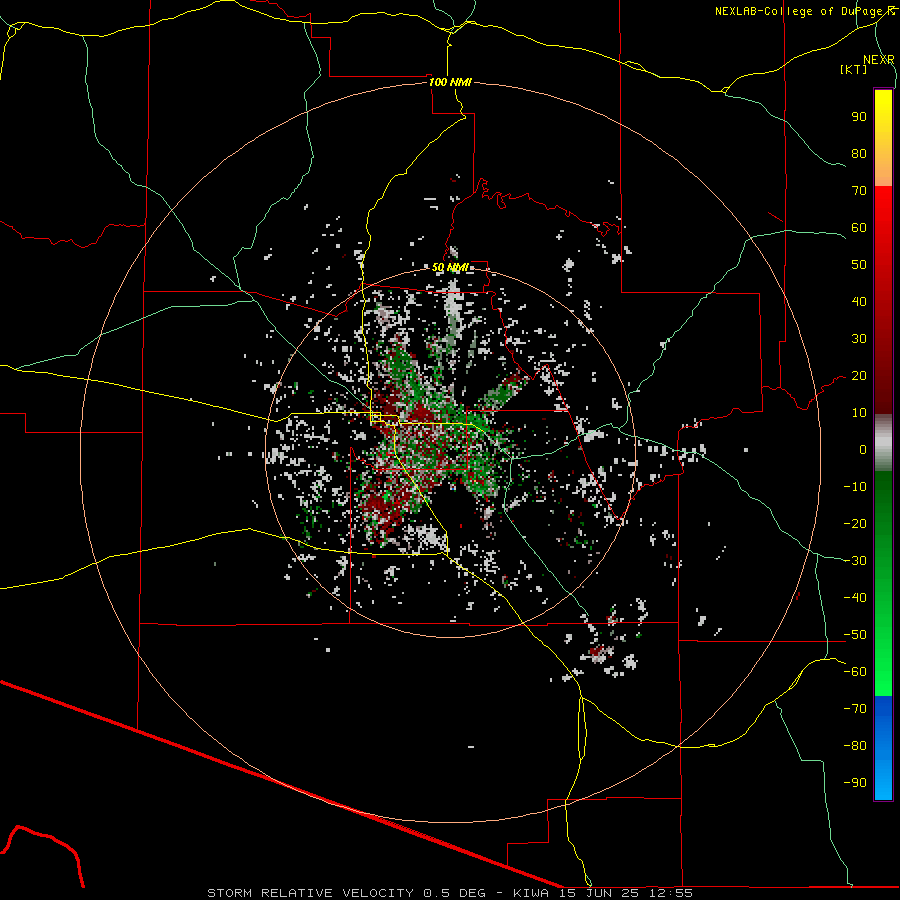Image resolution: width=900 pixels, height=900 pixels.
Task: Click the positive 20 scale label
Action: [859, 376]
